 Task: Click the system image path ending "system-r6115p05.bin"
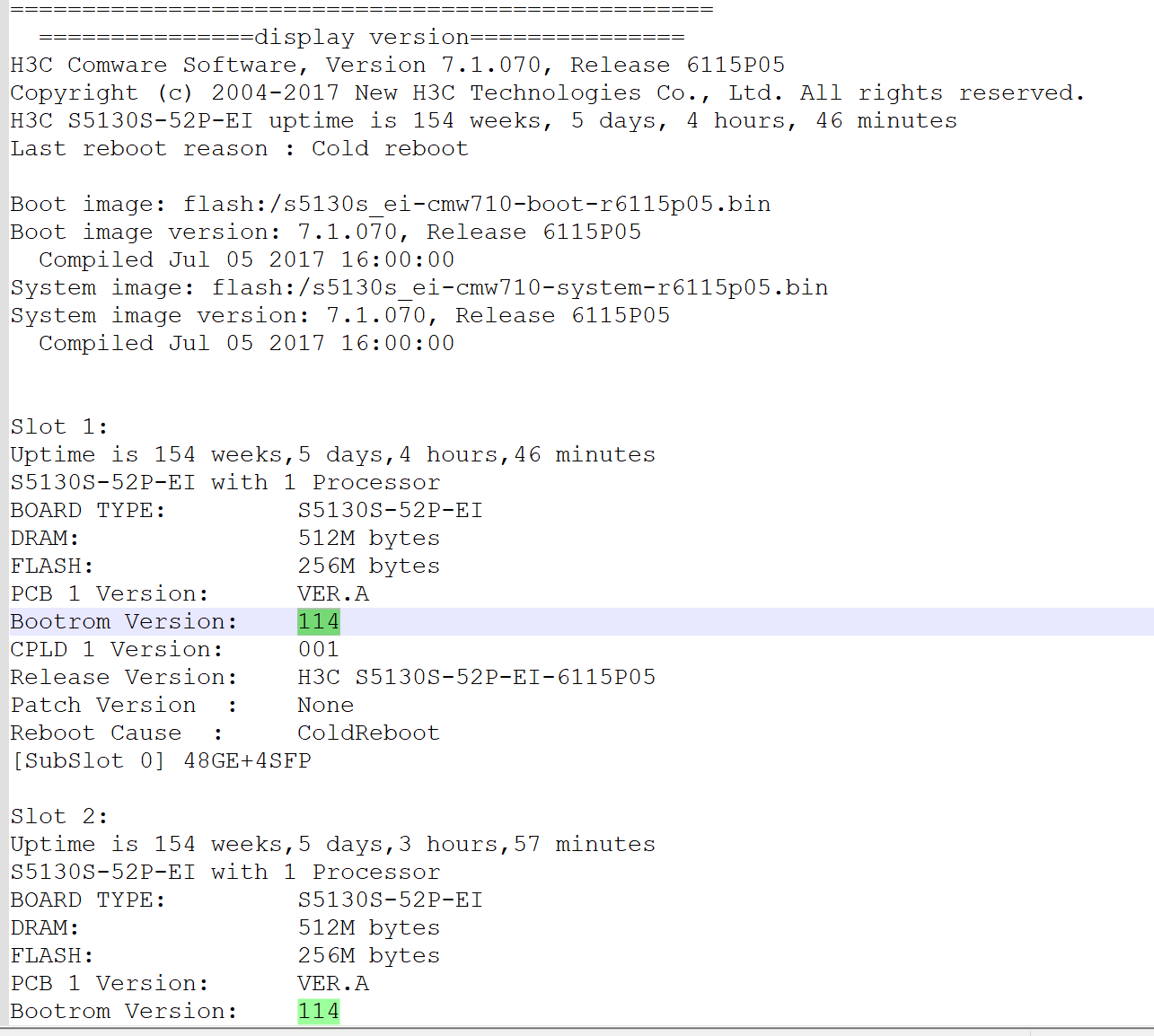click(520, 288)
